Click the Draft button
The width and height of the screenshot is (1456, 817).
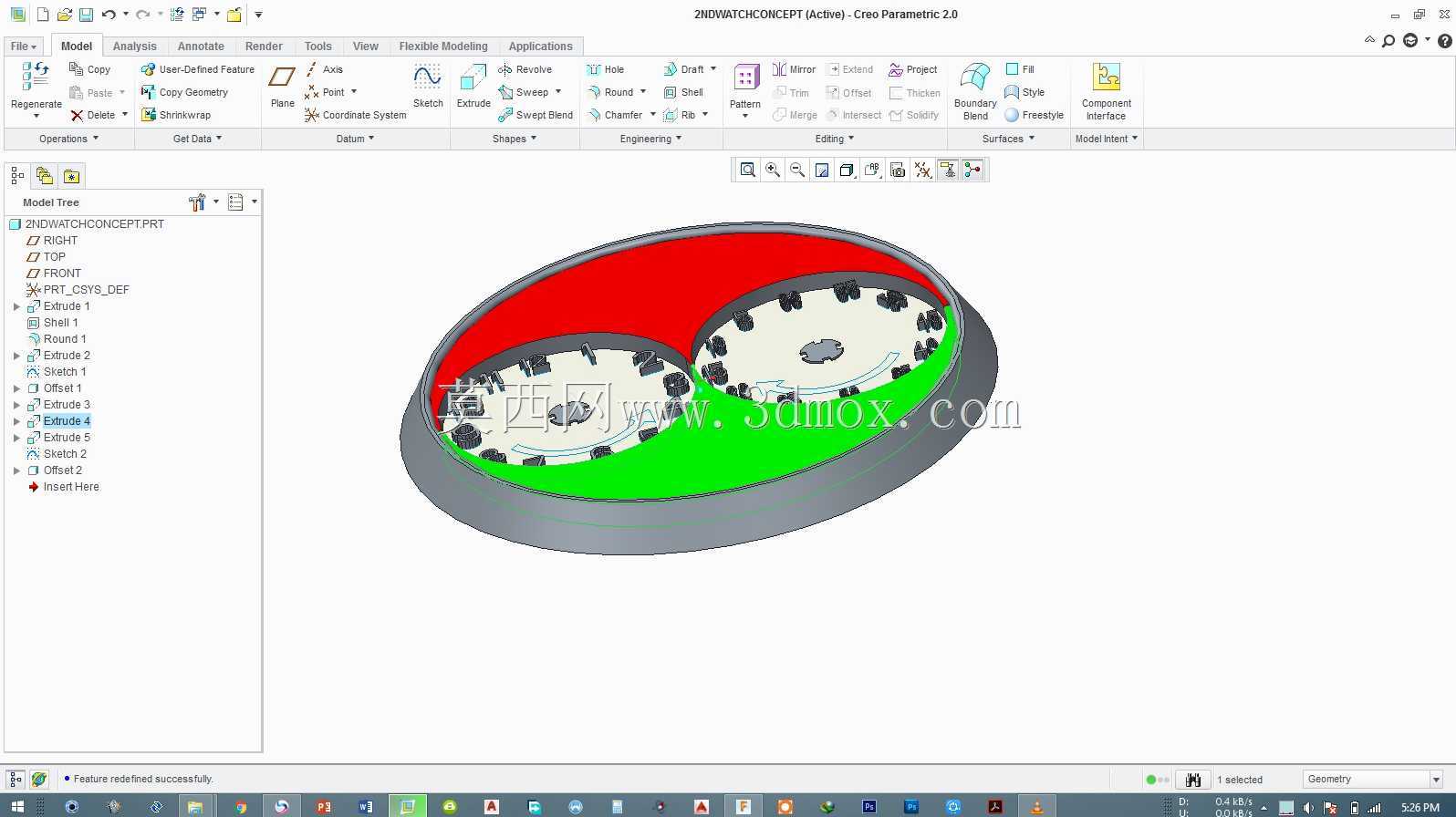point(683,69)
